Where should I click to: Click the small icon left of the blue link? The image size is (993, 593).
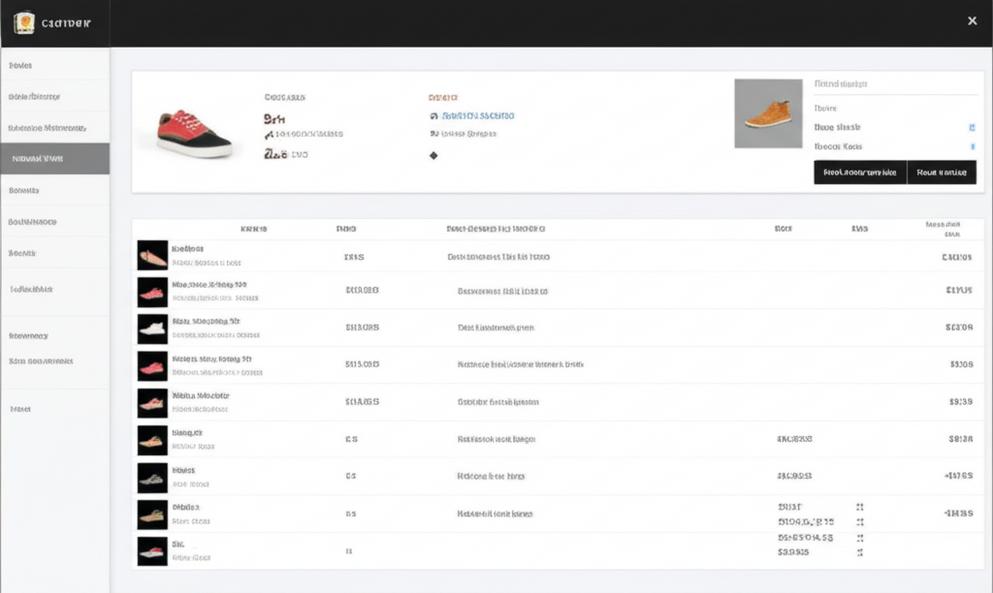click(x=434, y=116)
